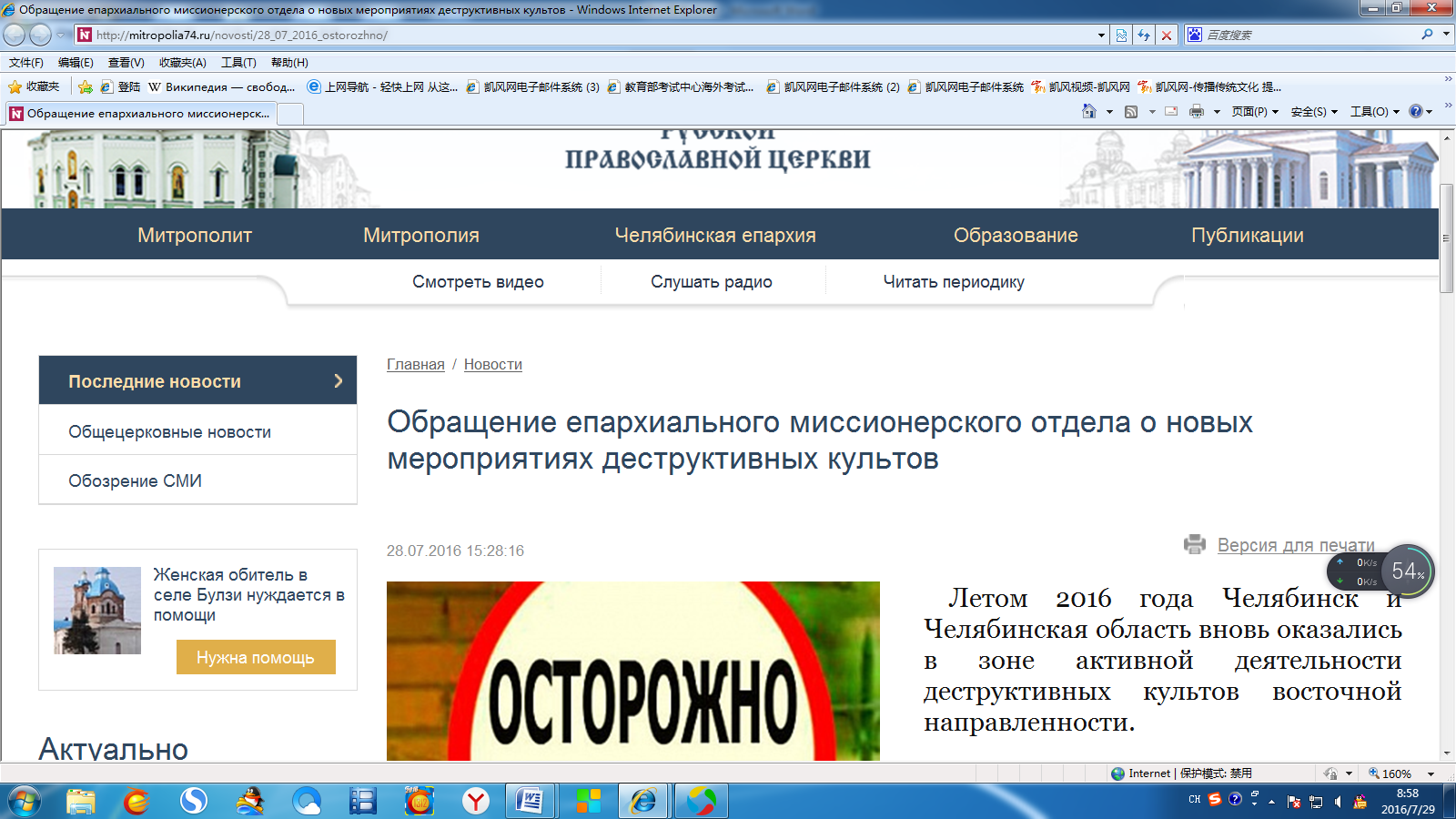Open the 查看(V) menu

click(x=126, y=63)
